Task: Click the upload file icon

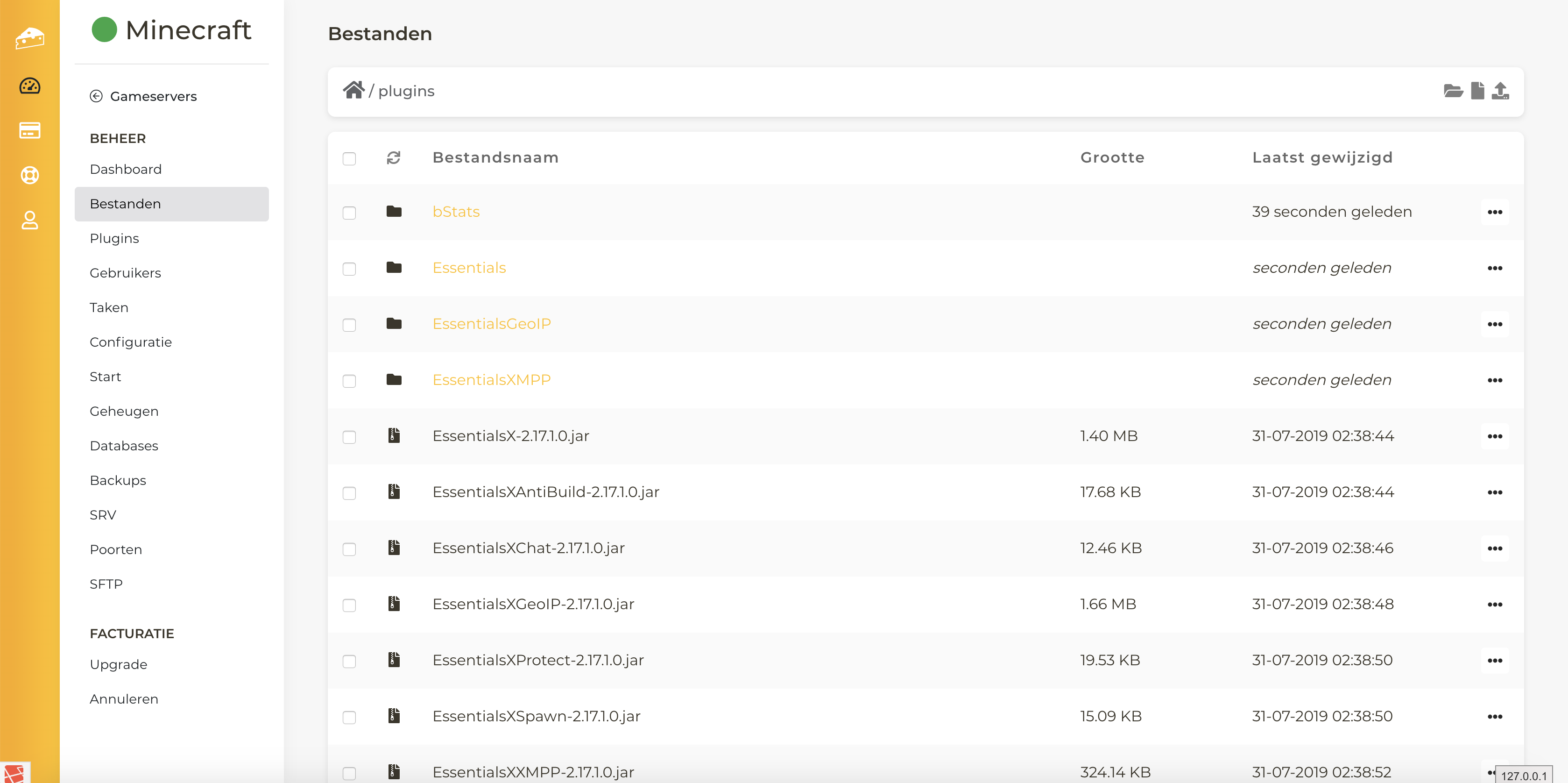Action: pos(1500,91)
